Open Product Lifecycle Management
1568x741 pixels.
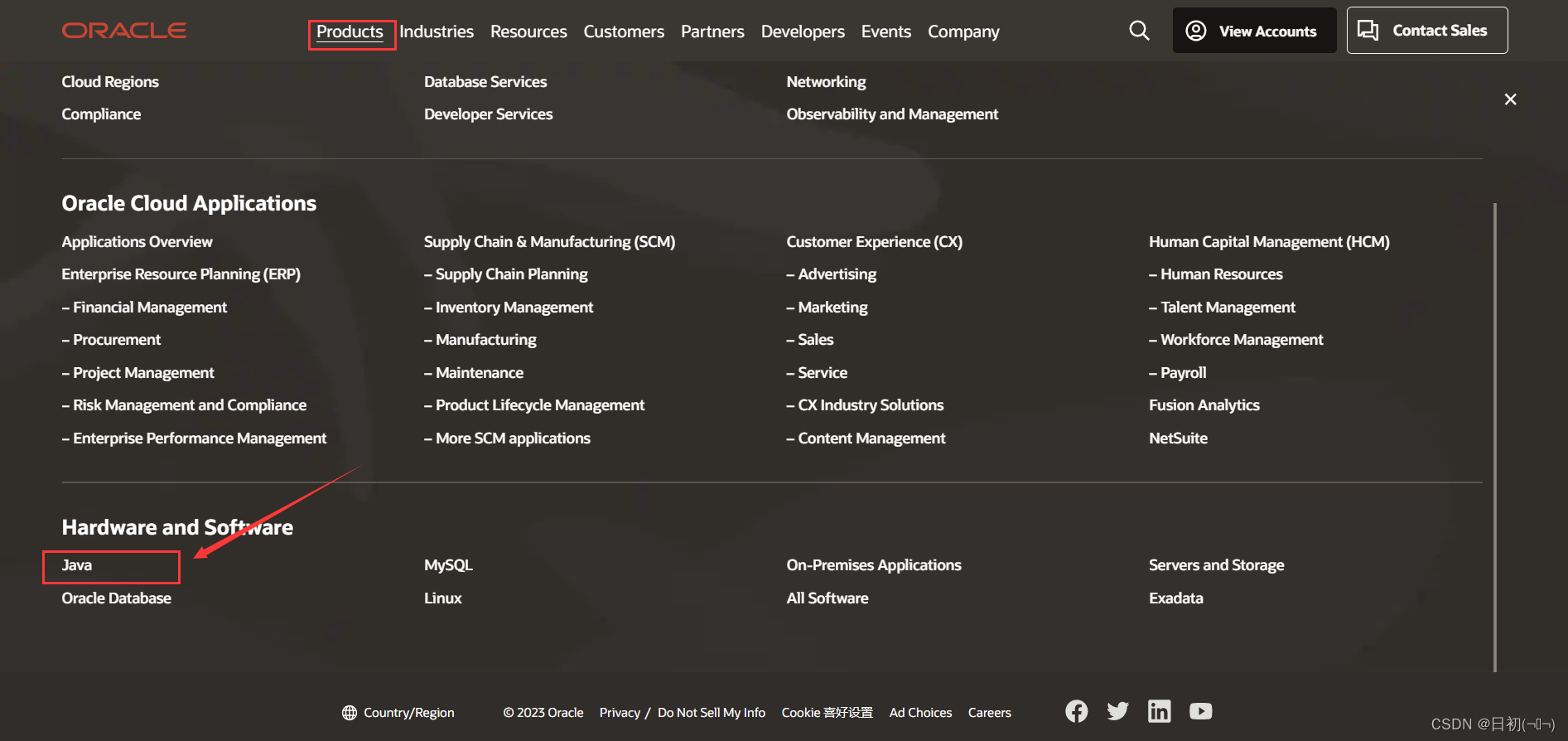pos(534,405)
